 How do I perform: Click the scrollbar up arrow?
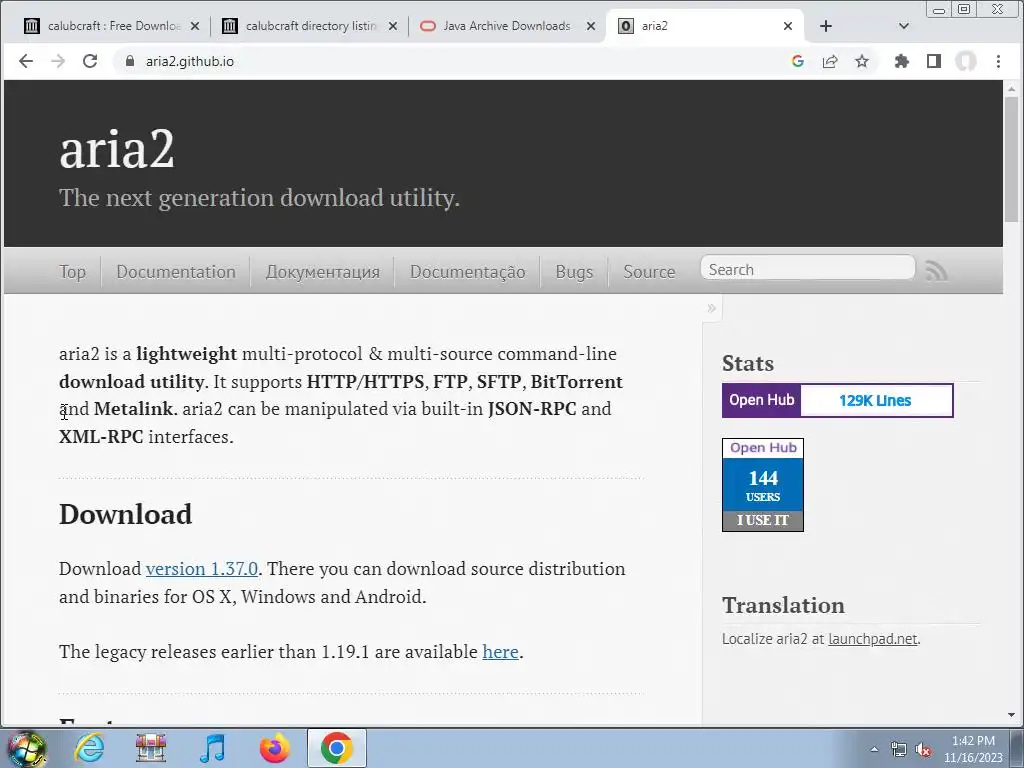(x=1011, y=88)
